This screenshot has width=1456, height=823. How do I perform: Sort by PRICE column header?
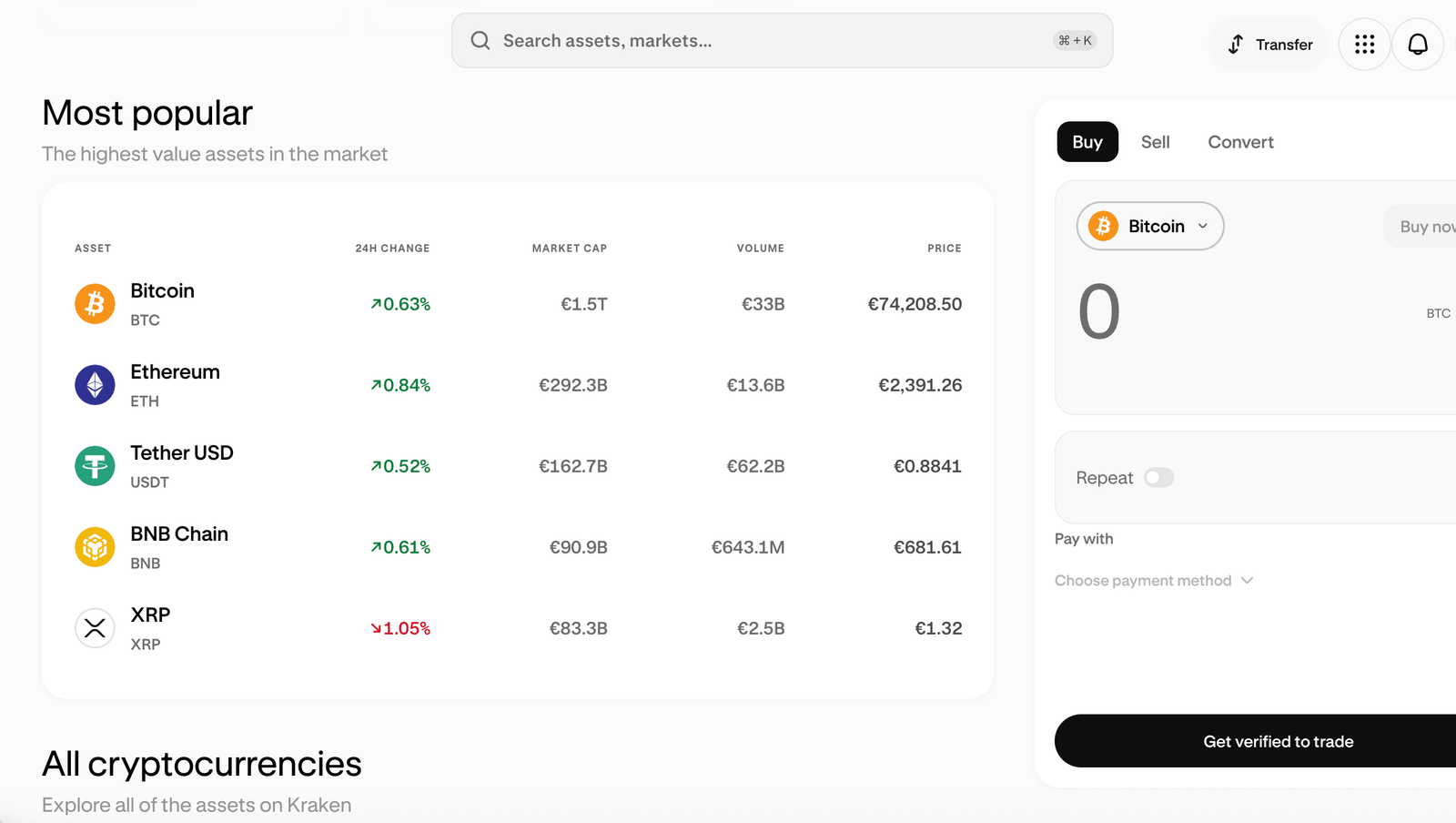(945, 248)
